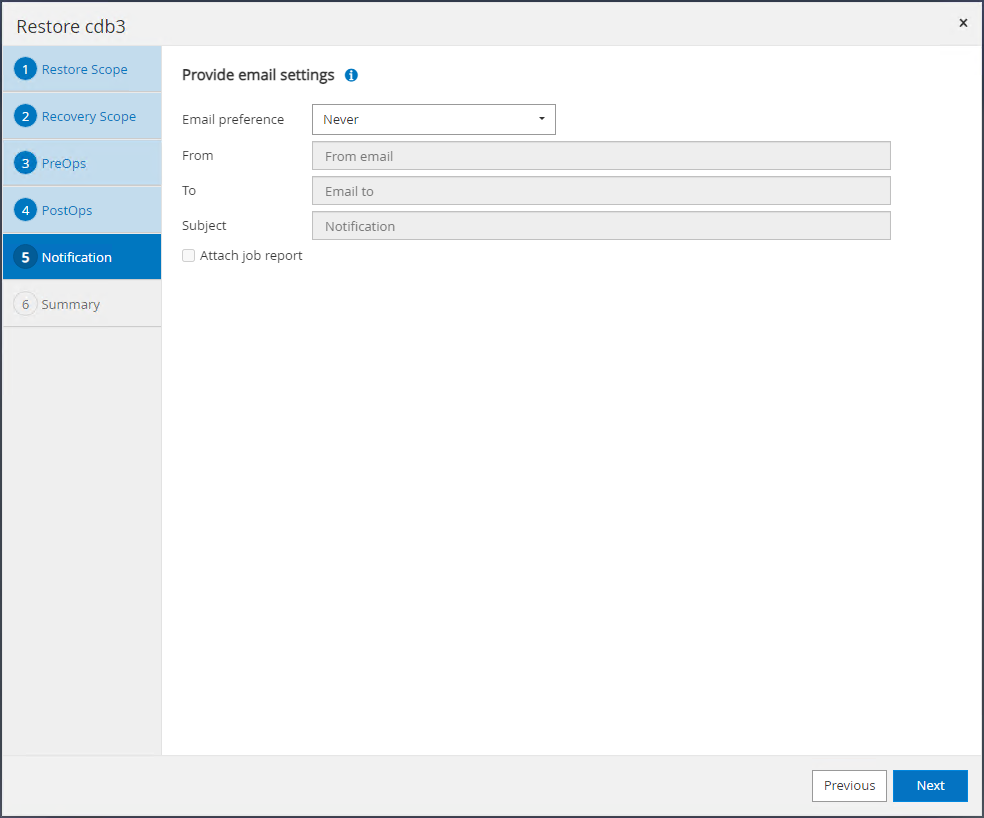Click the info icon beside Provide email settings
Screen dimensions: 984x818
pyautogui.click(x=351, y=75)
